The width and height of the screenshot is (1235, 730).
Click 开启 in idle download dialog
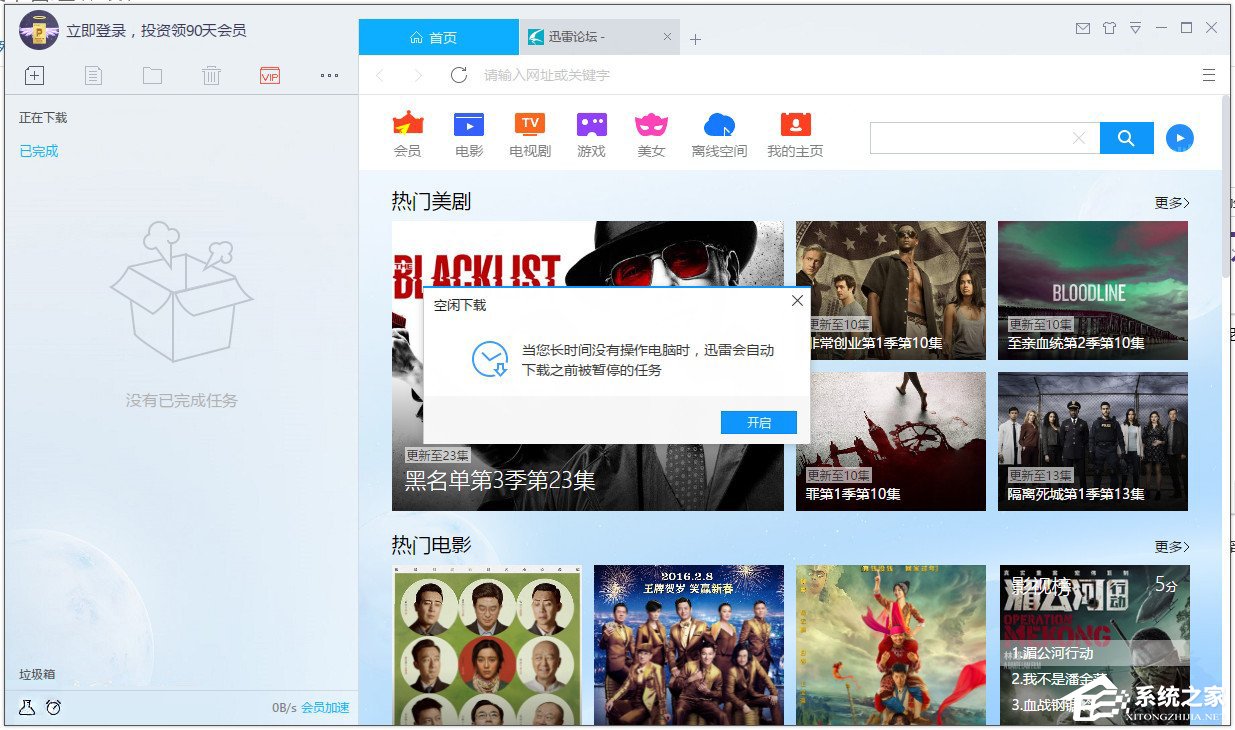(759, 423)
